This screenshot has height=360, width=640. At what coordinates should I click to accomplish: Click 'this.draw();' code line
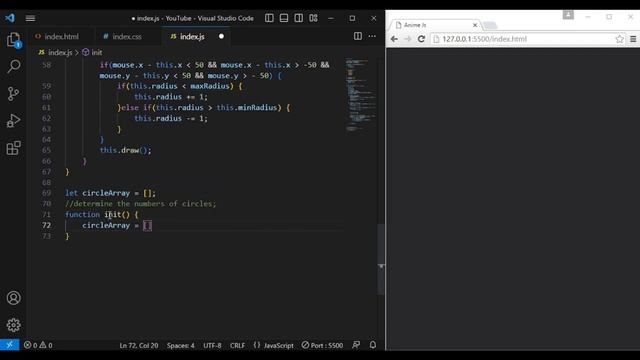[x=125, y=150]
